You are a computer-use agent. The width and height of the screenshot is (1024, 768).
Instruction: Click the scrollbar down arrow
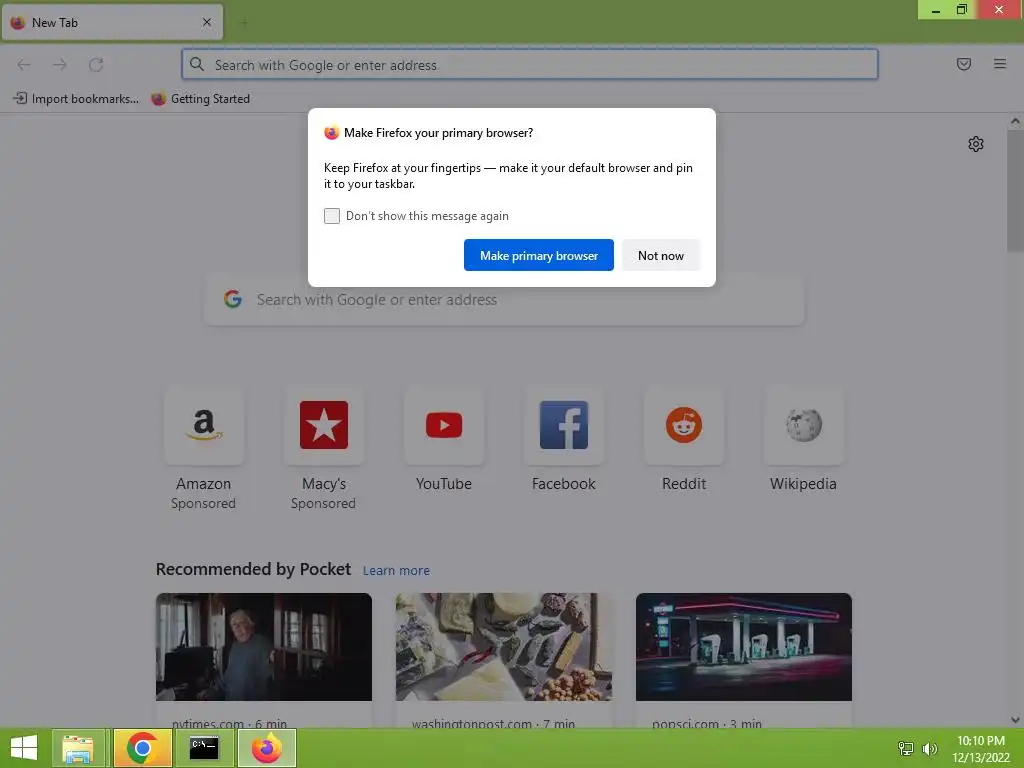point(1015,720)
